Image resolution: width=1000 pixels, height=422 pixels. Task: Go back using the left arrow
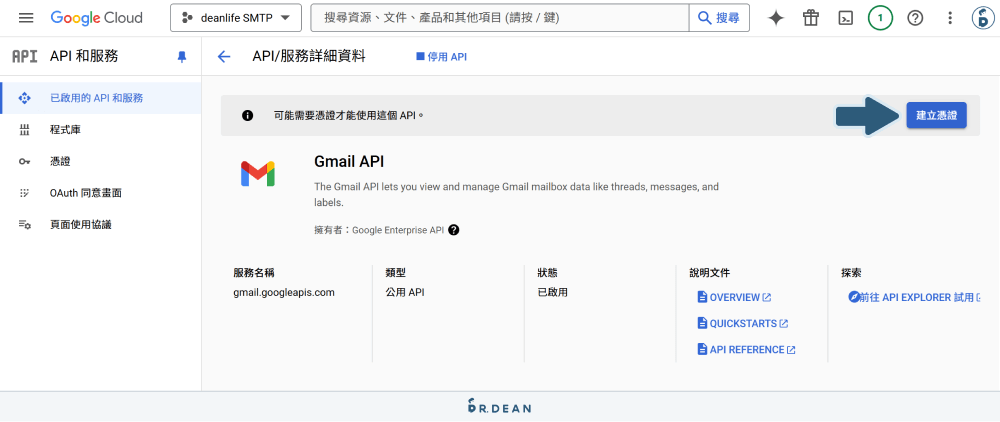pyautogui.click(x=224, y=57)
